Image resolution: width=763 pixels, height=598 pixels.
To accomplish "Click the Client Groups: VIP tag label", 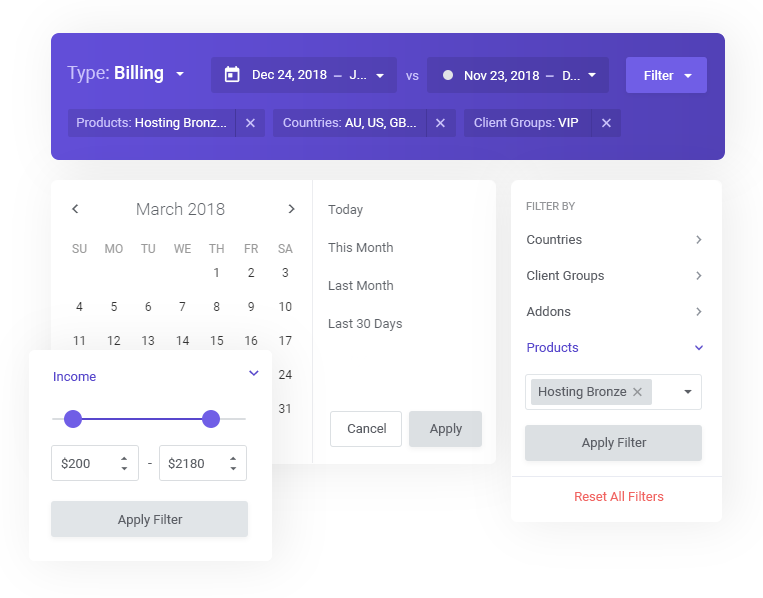I will click(x=527, y=123).
